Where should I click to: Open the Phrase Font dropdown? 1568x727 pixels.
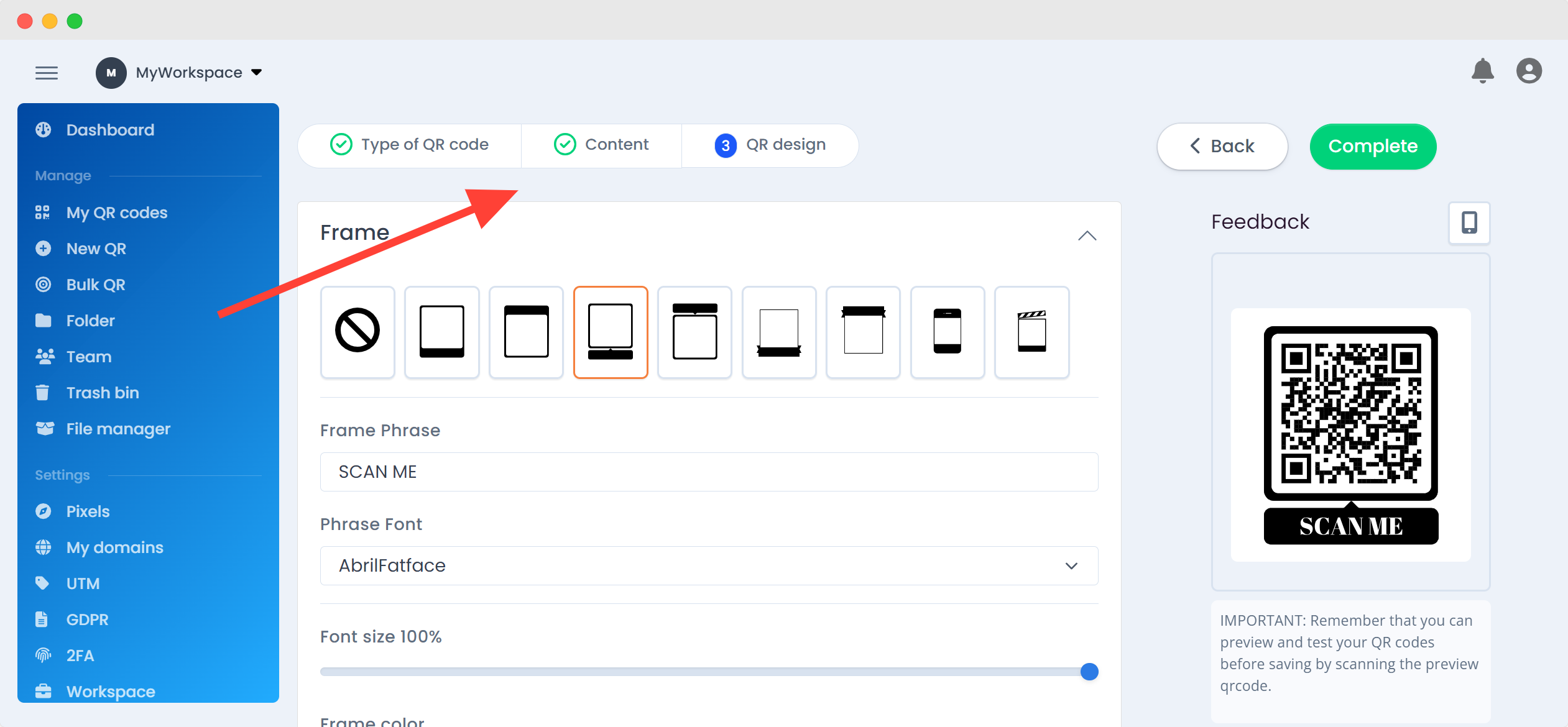708,565
